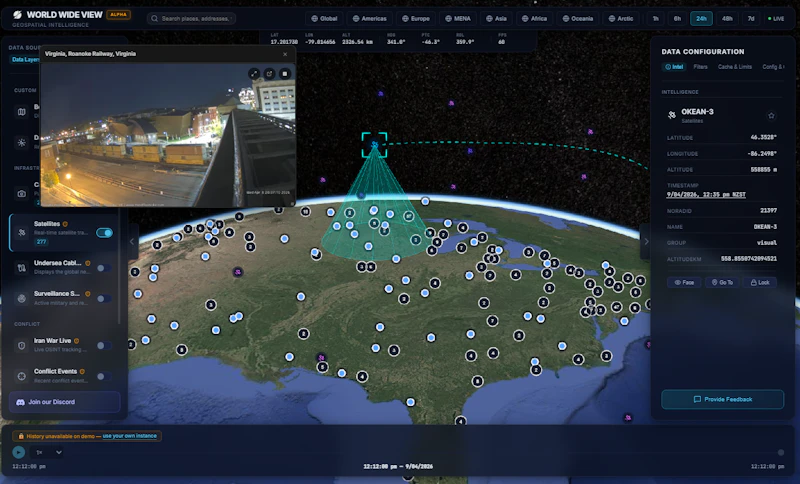Jump to the MENA region
The height and width of the screenshot is (484, 800).
[458, 18]
